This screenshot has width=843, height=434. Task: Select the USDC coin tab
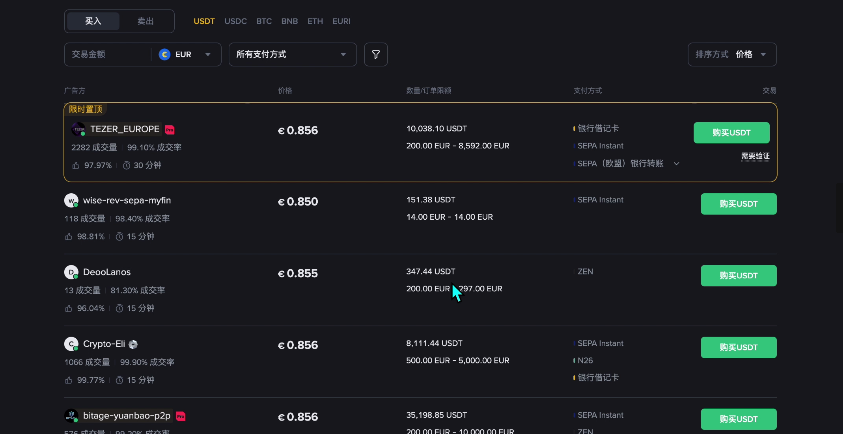[x=236, y=21]
